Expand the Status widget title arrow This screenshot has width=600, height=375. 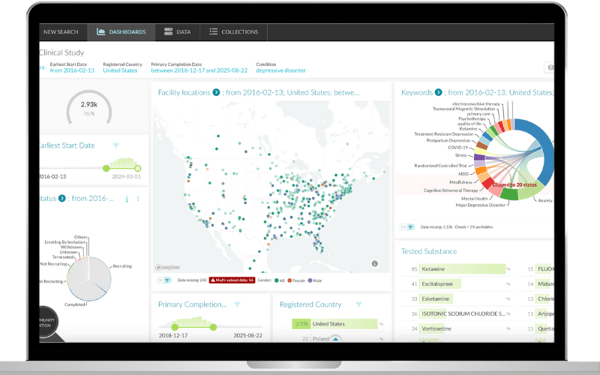[62, 198]
